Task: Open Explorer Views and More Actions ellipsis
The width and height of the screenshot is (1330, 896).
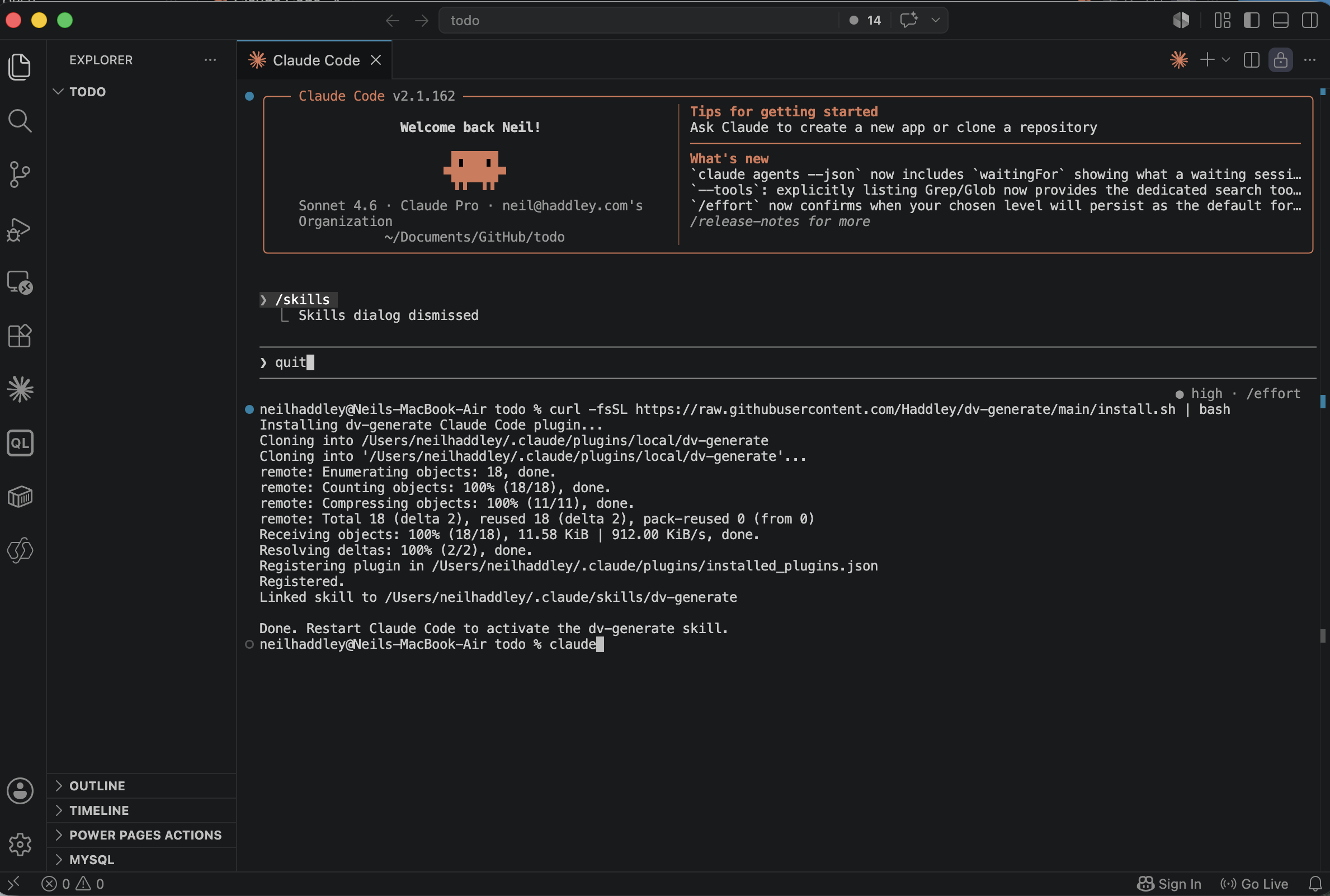Action: click(210, 60)
